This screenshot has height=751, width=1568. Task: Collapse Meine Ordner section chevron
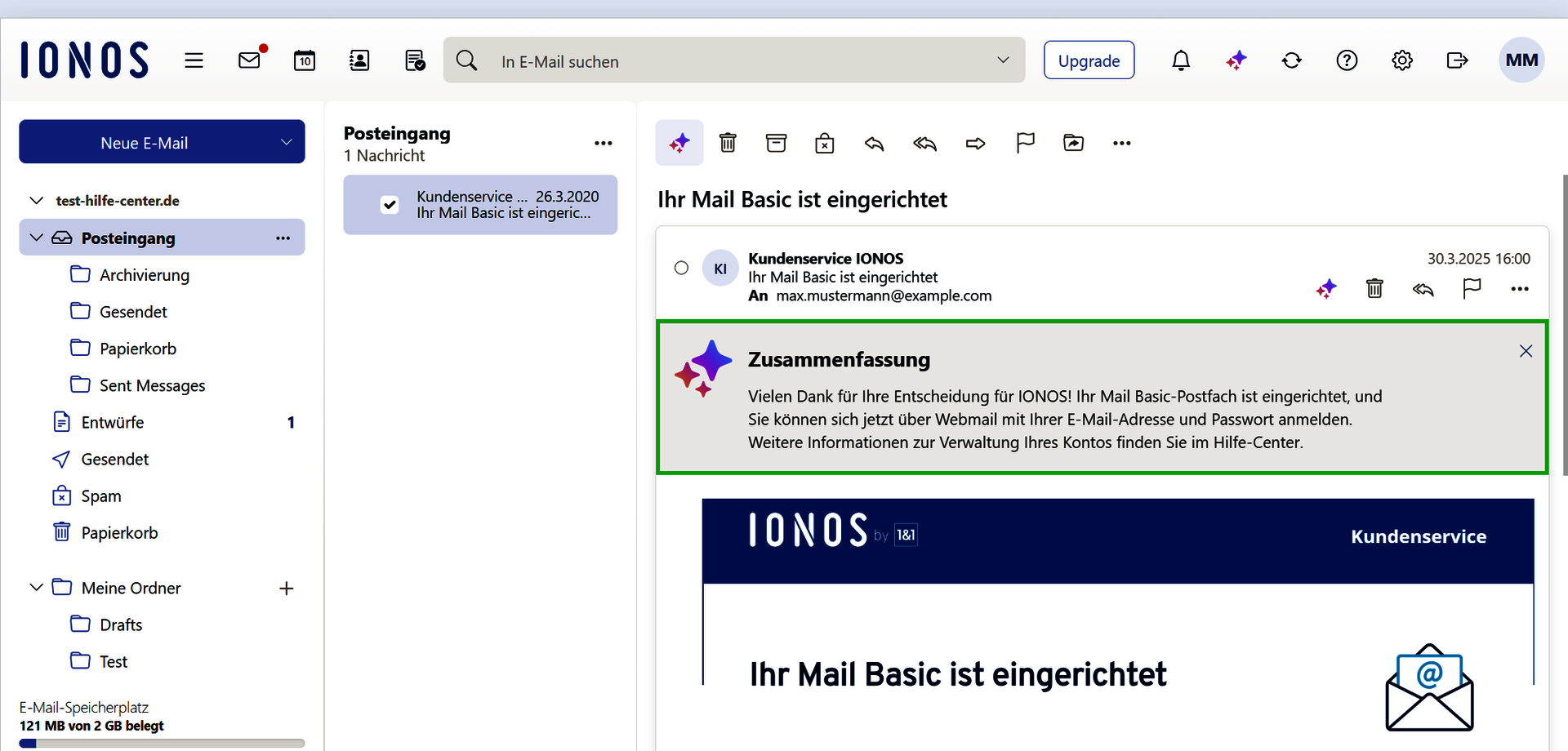(x=36, y=587)
